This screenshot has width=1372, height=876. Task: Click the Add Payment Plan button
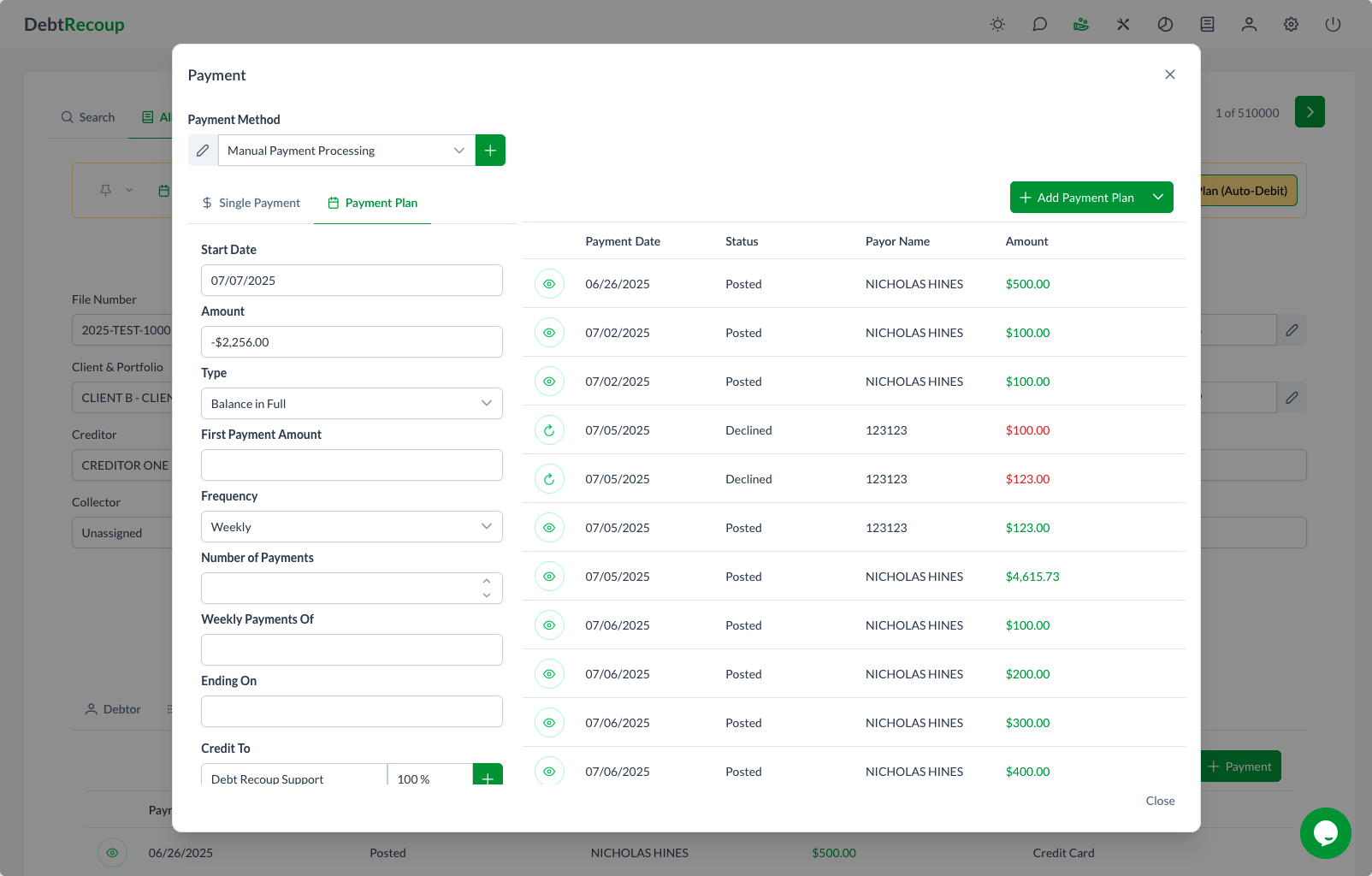click(1077, 198)
